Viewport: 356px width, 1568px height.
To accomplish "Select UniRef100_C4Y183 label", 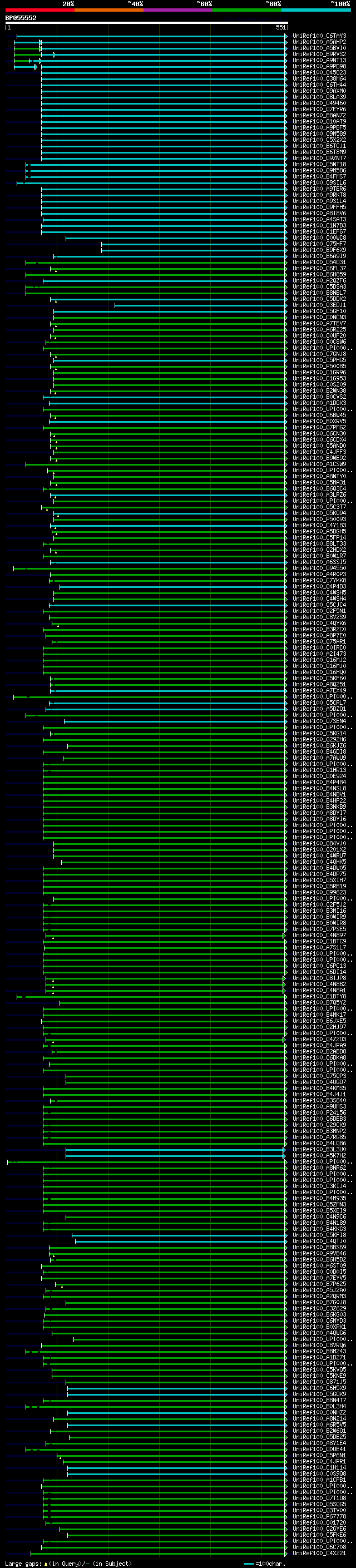I will tap(319, 525).
